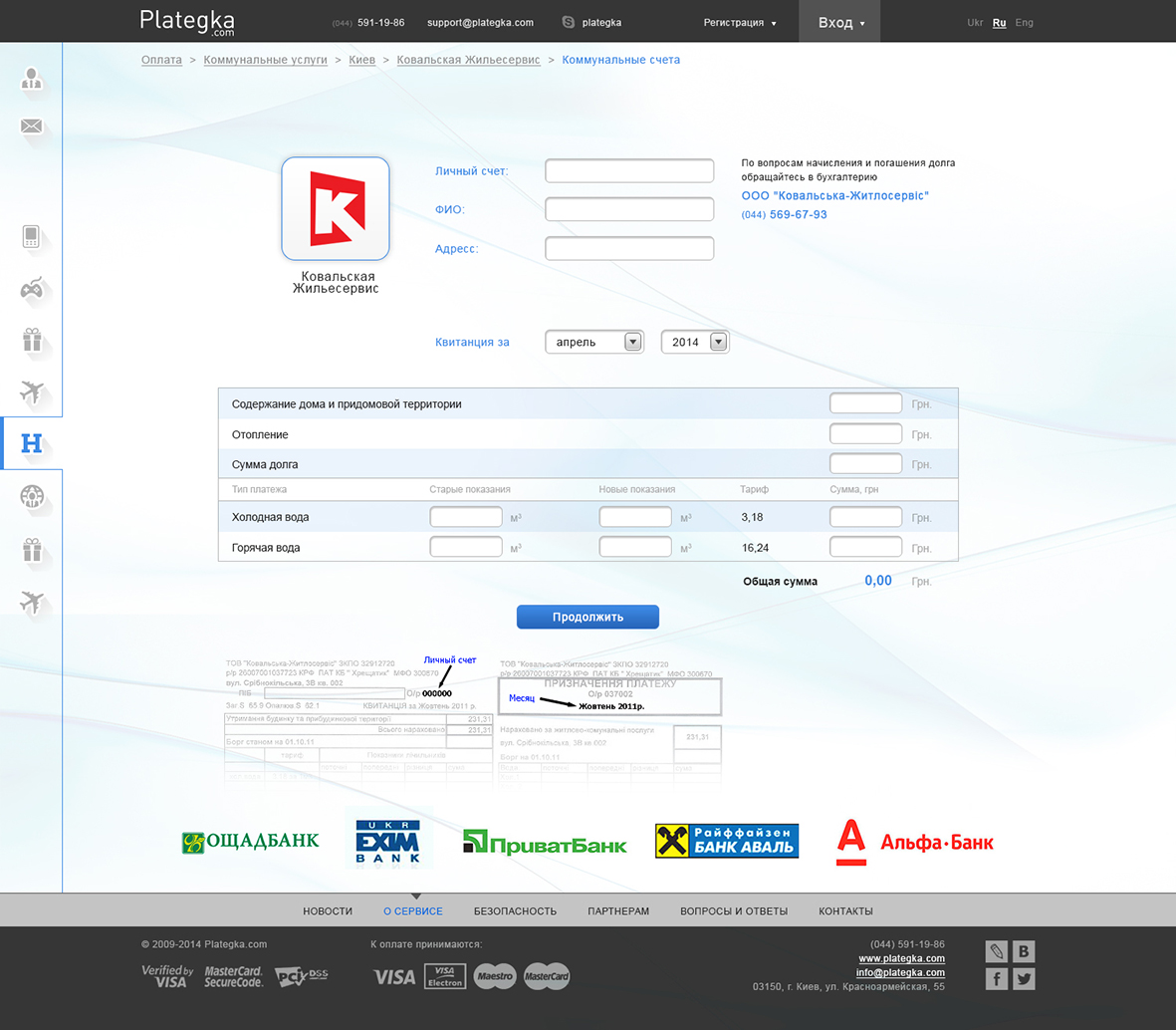The image size is (1176, 1030).
Task: Click the Содержание дома amount field
Action: (x=865, y=403)
